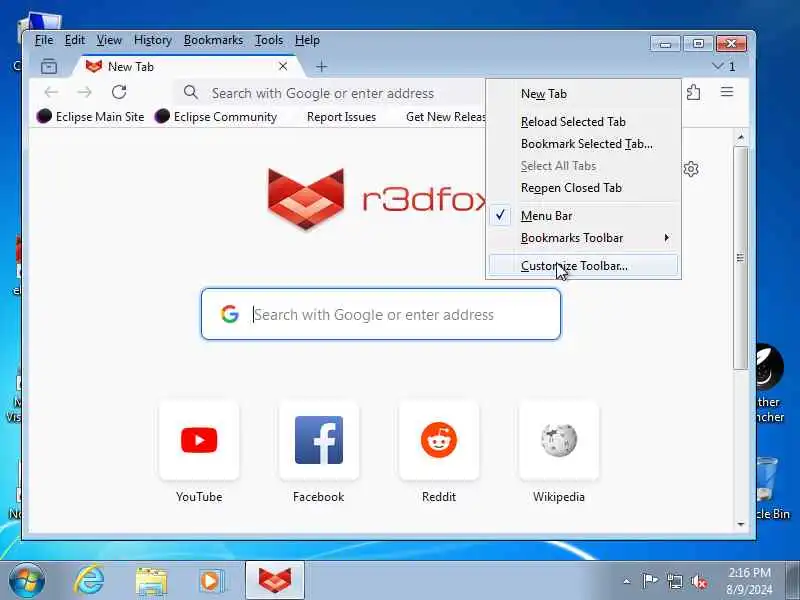The image size is (800, 600).
Task: Go back with the back arrow
Action: coord(51,92)
